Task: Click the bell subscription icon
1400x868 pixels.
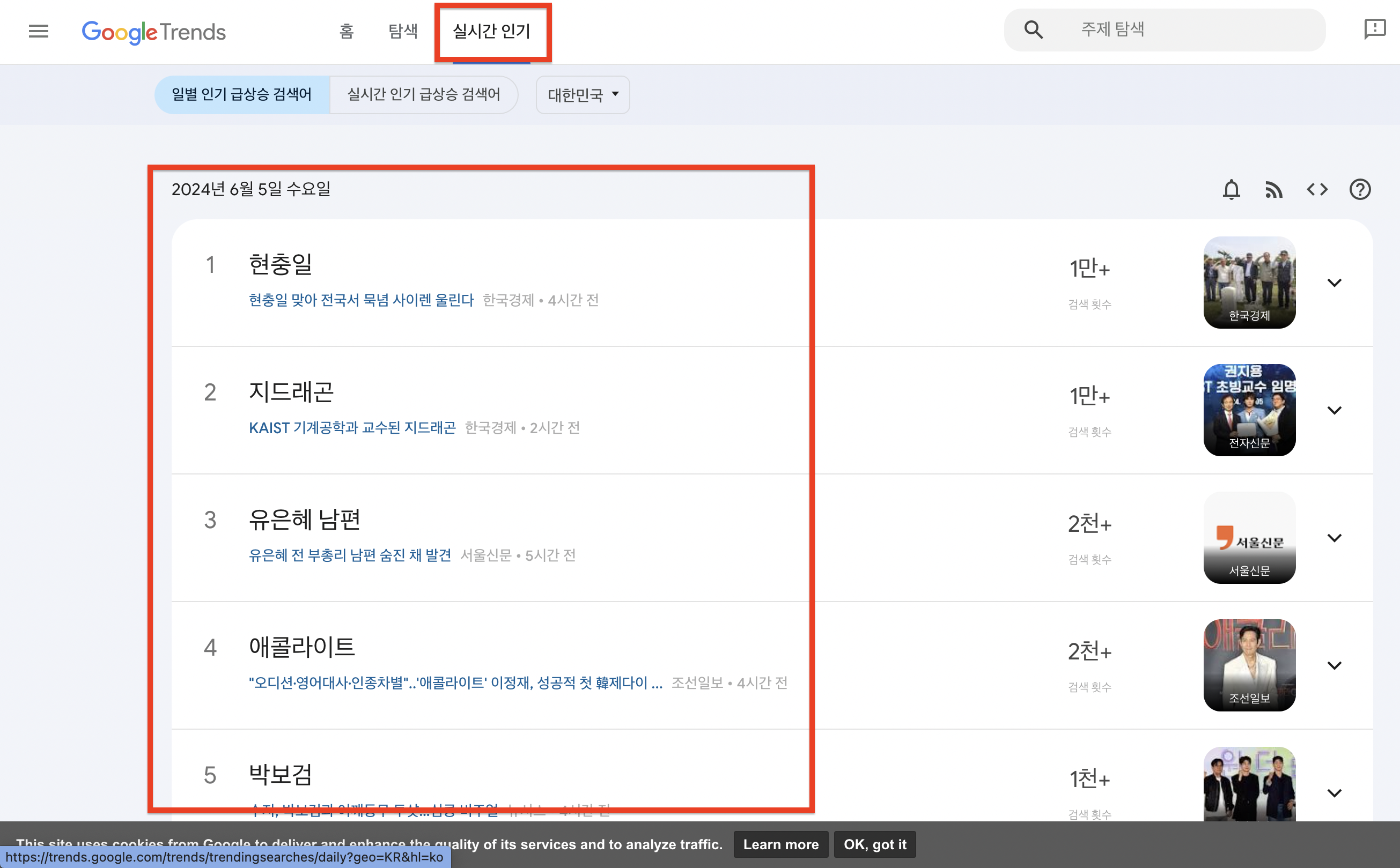Action: point(1231,189)
